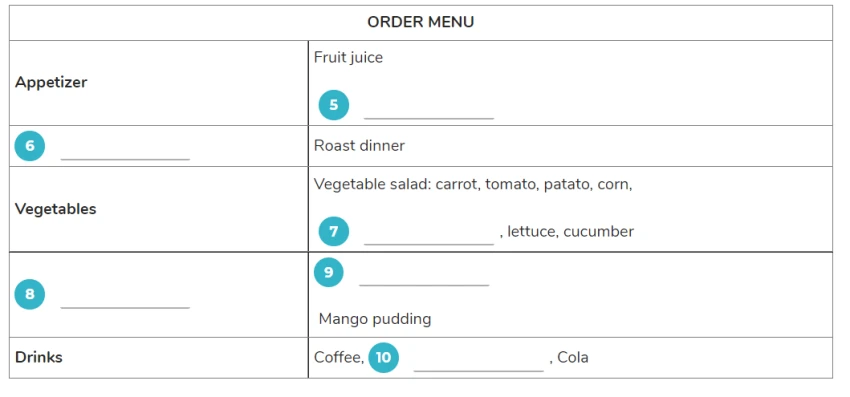The width and height of the screenshot is (850, 397).
Task: Select the Appetizer row label
Action: [x=51, y=82]
